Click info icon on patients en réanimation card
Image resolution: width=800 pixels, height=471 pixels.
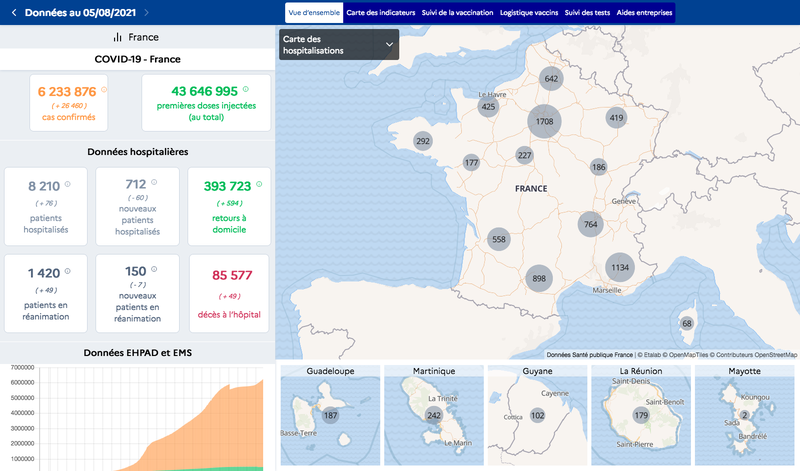point(69,271)
